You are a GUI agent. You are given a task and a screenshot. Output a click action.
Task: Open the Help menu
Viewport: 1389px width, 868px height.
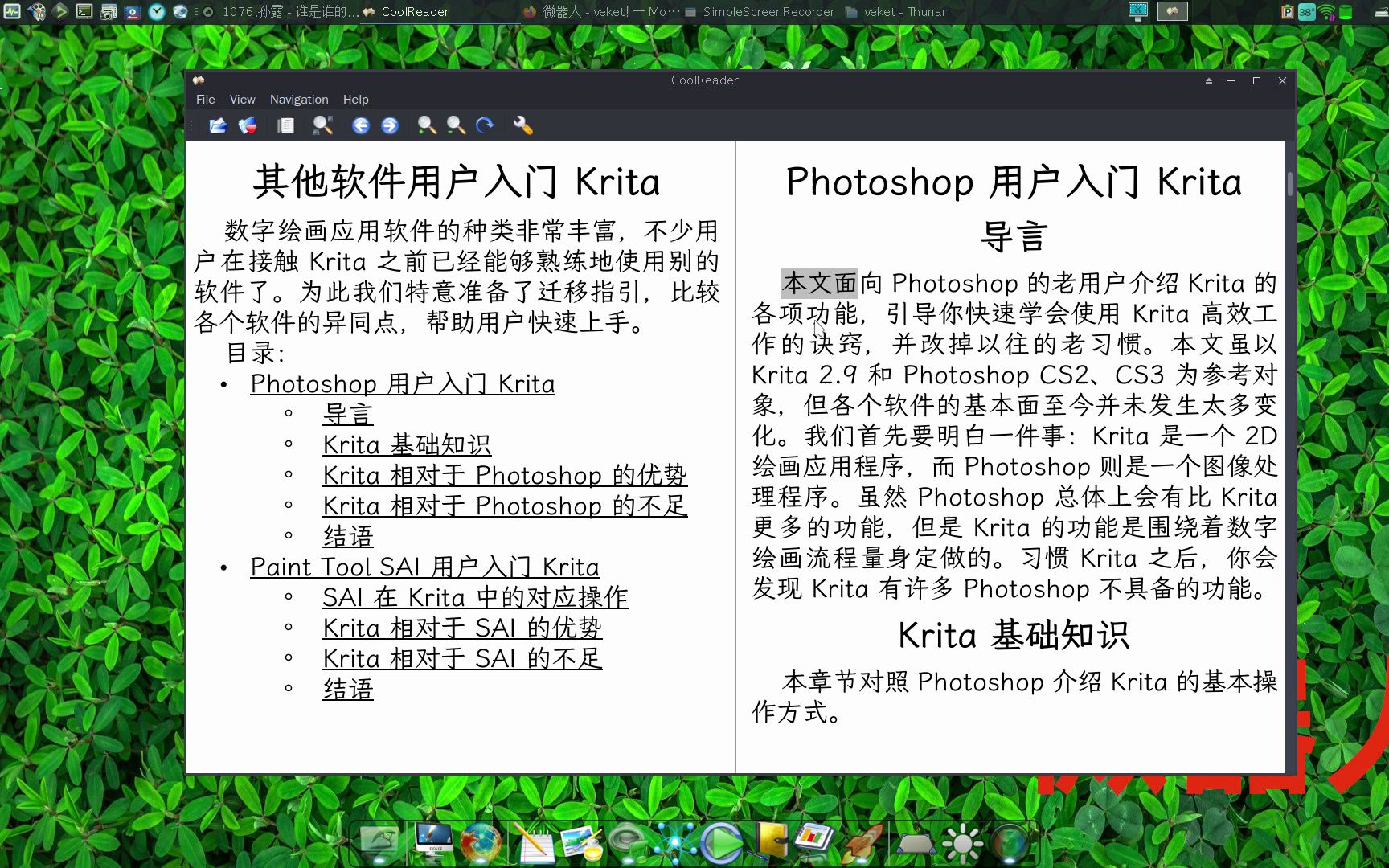[355, 100]
